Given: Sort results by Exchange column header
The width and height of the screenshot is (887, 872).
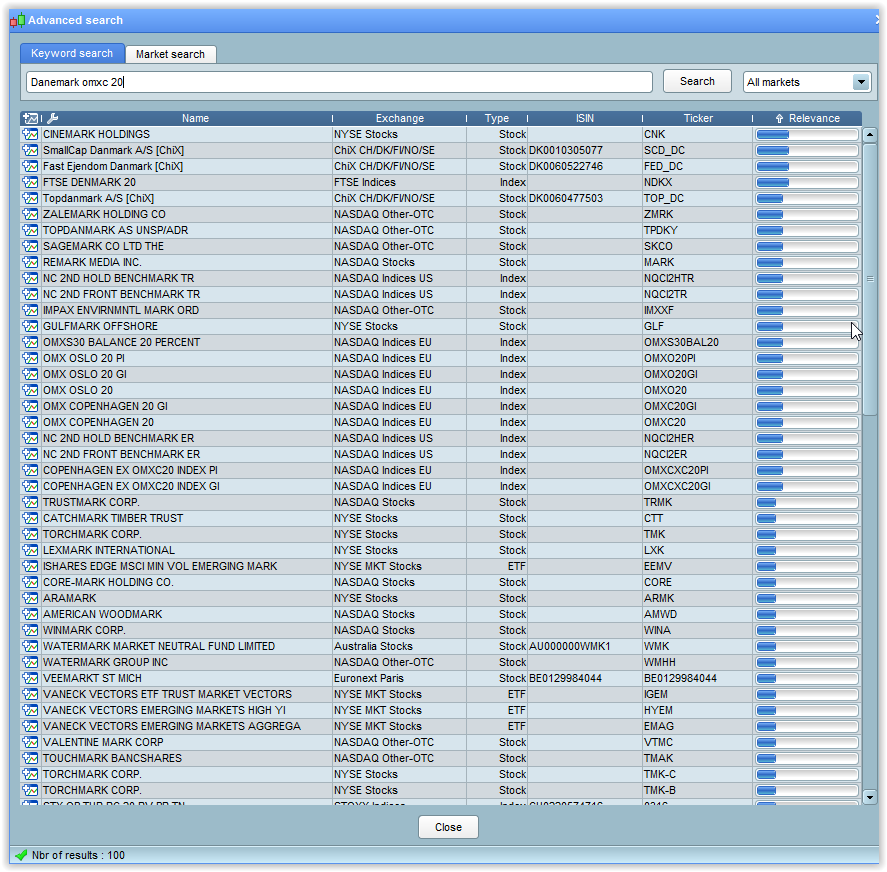Looking at the screenshot, I should [x=399, y=118].
